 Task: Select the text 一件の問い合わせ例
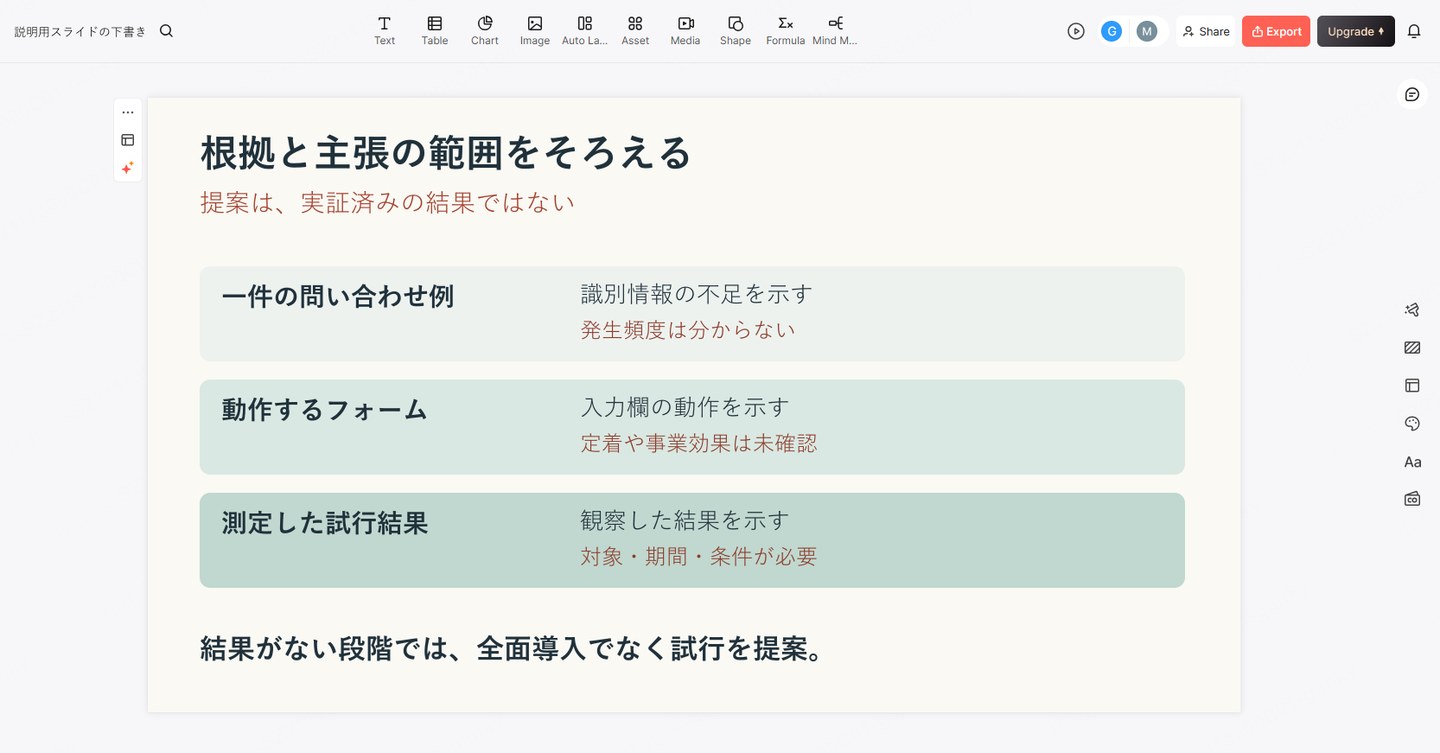[338, 296]
